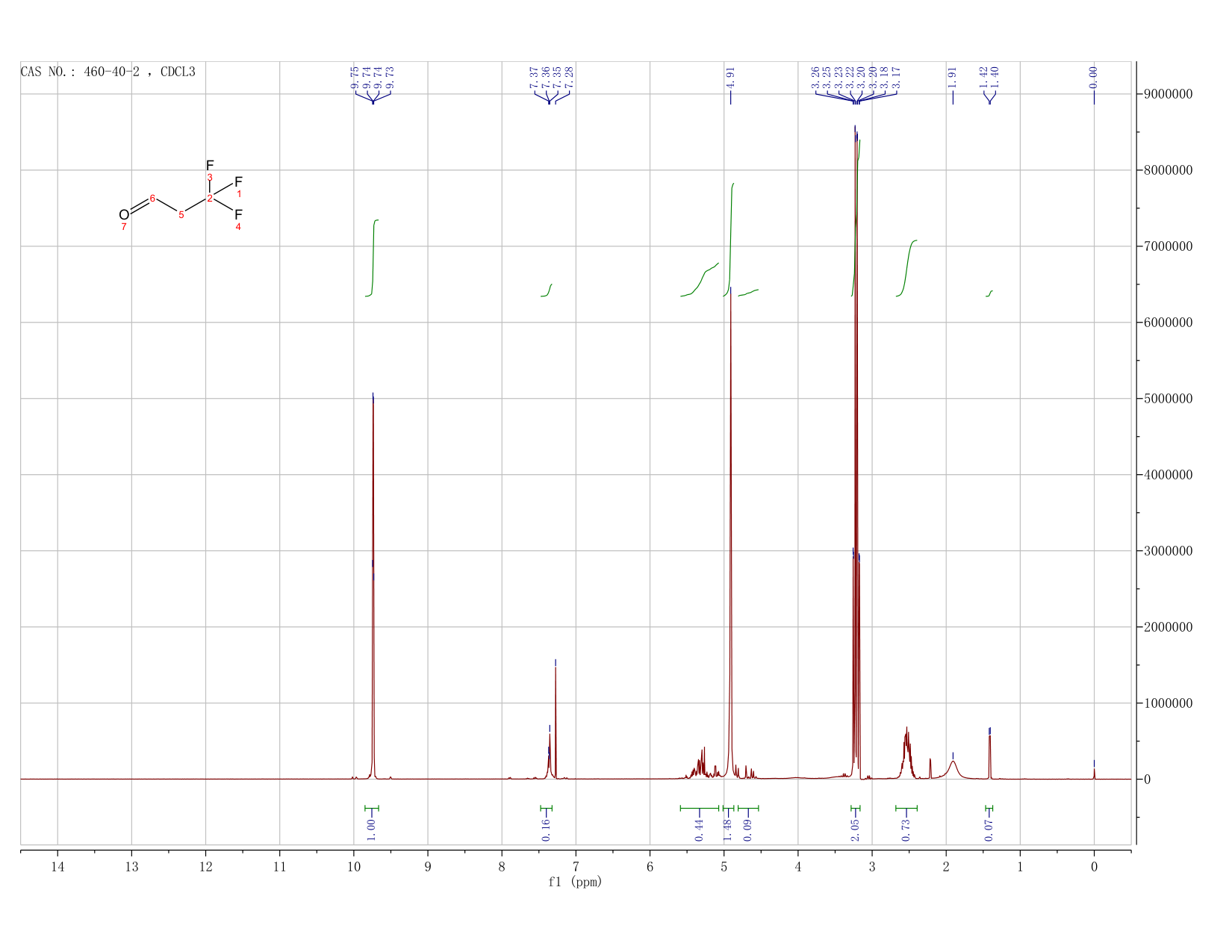Click the "CAS NO.: 460-40-2 , CDCL3" title text
This screenshot has width=1232, height=952.
(x=108, y=72)
